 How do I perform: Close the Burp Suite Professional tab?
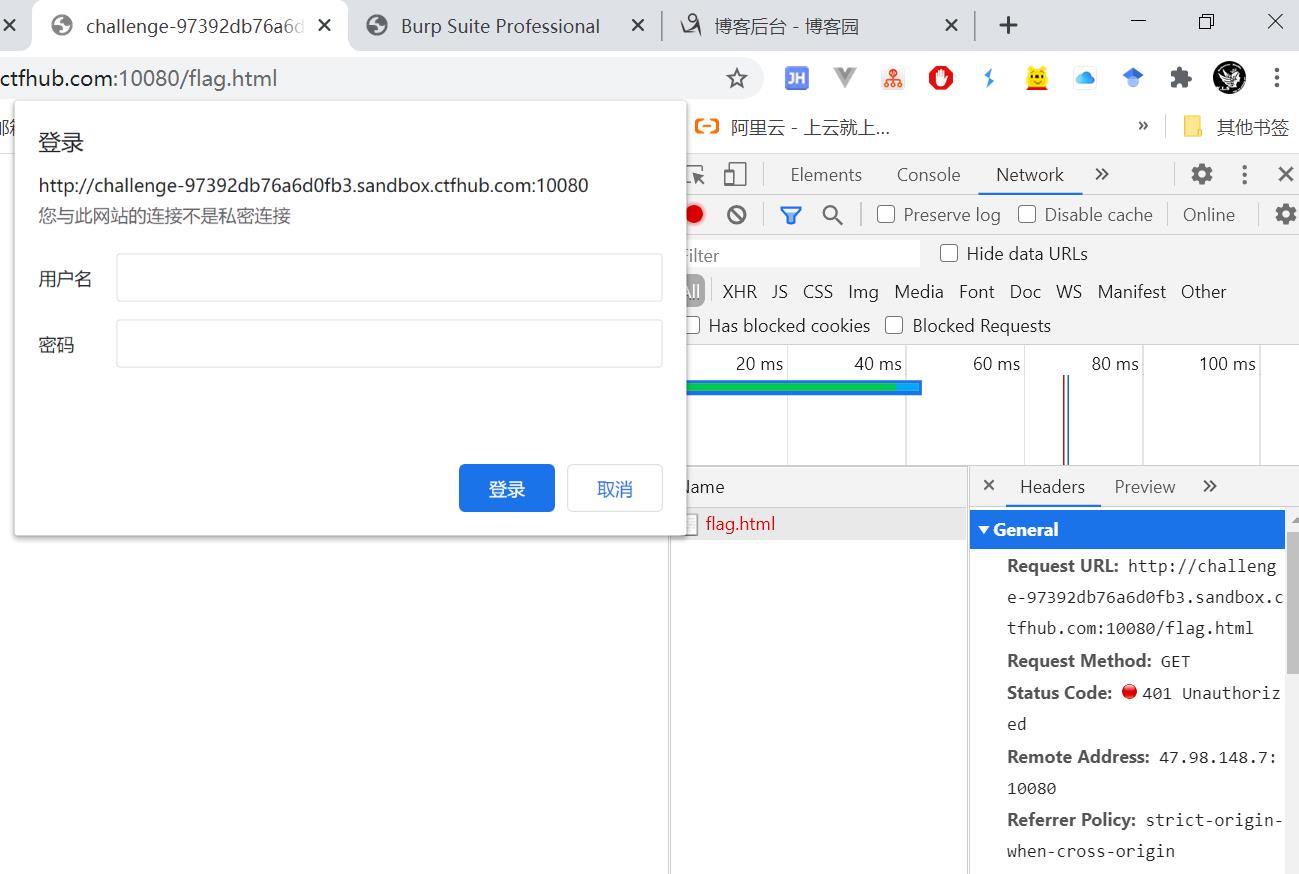tap(638, 26)
